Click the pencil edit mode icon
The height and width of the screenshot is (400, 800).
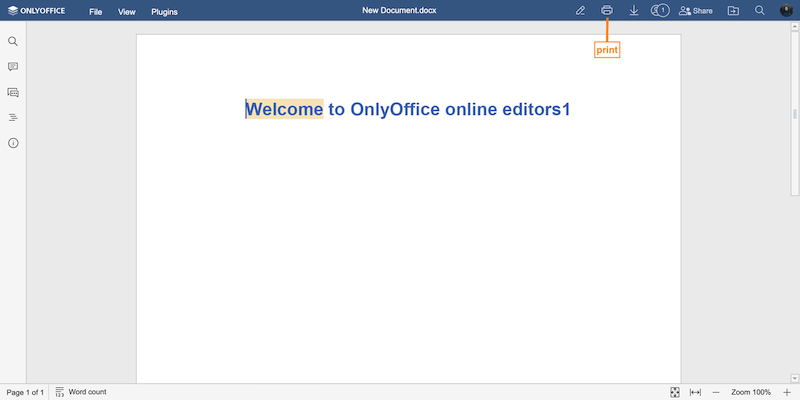tap(580, 11)
